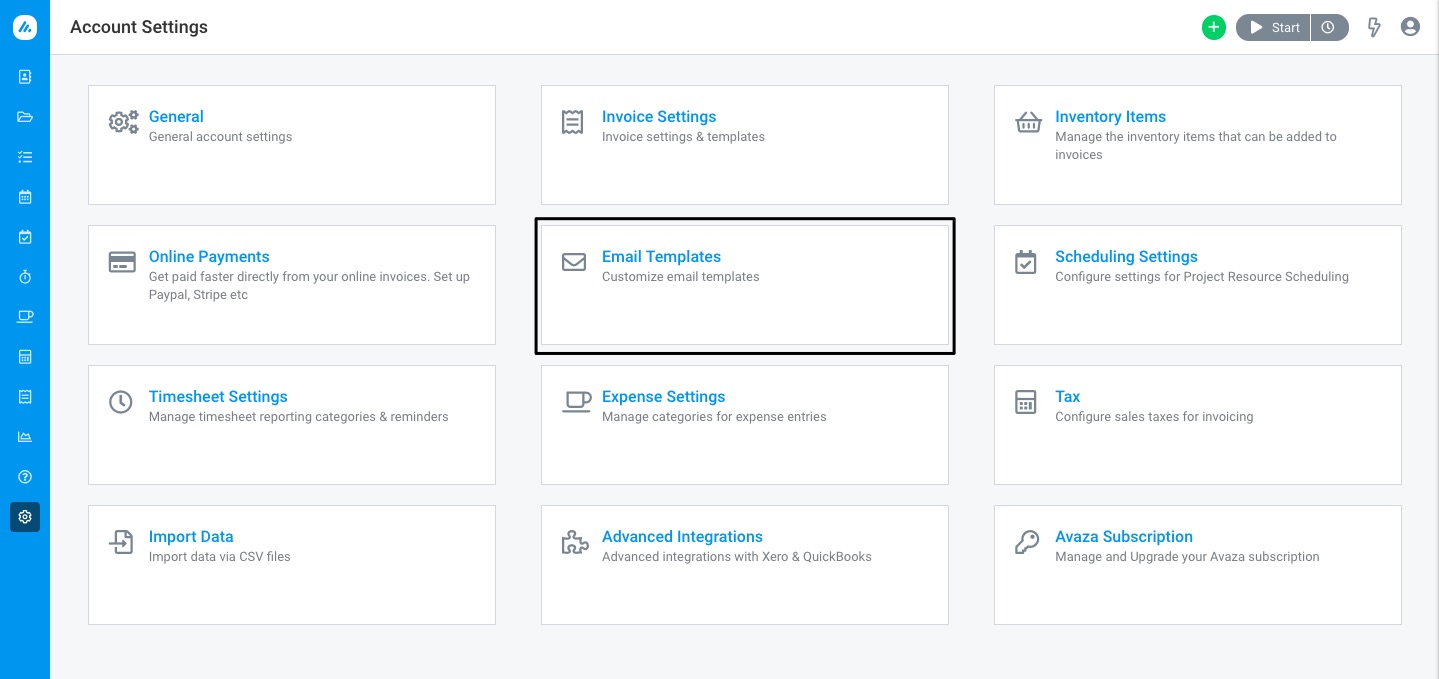Open the chart reports icon in the sidebar
The height and width of the screenshot is (679, 1439).
[x=25, y=437]
